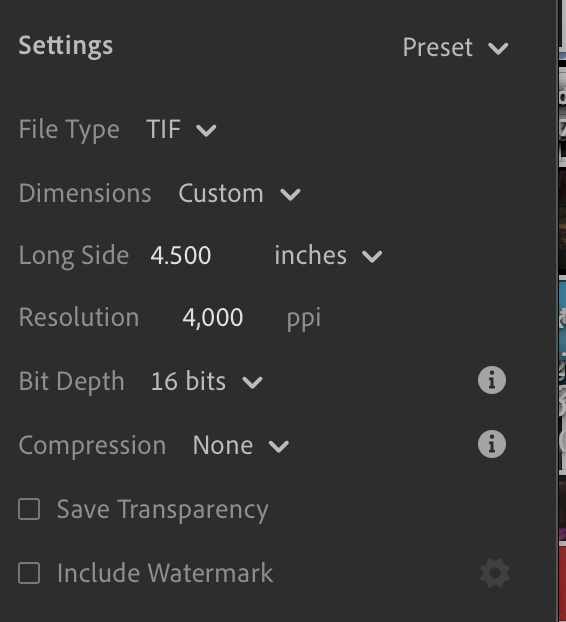Open the File Type TIF dropdown
Image resolution: width=566 pixels, height=622 pixels.
point(181,129)
